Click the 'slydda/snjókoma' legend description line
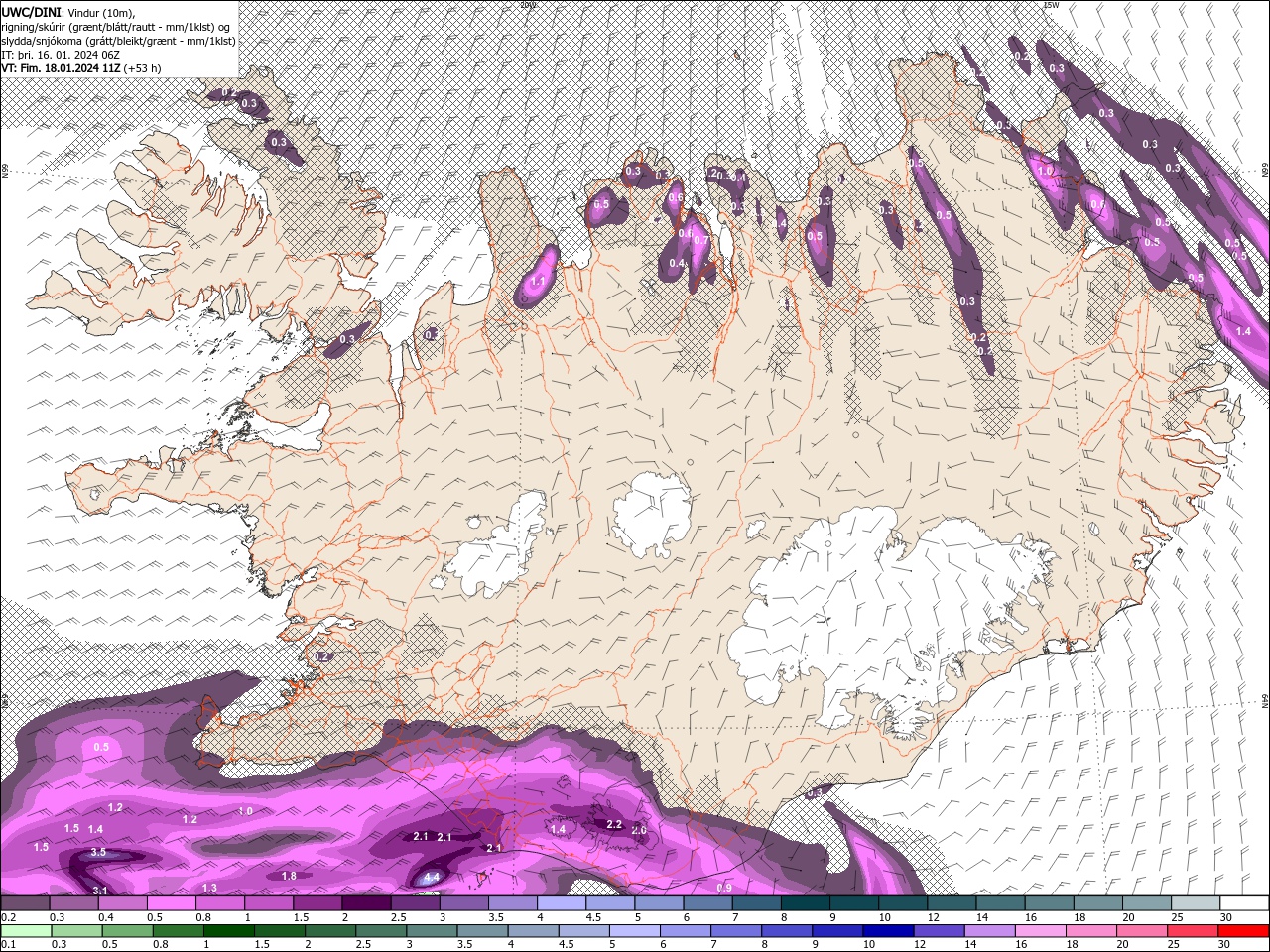This screenshot has width=1270, height=952. 117,41
